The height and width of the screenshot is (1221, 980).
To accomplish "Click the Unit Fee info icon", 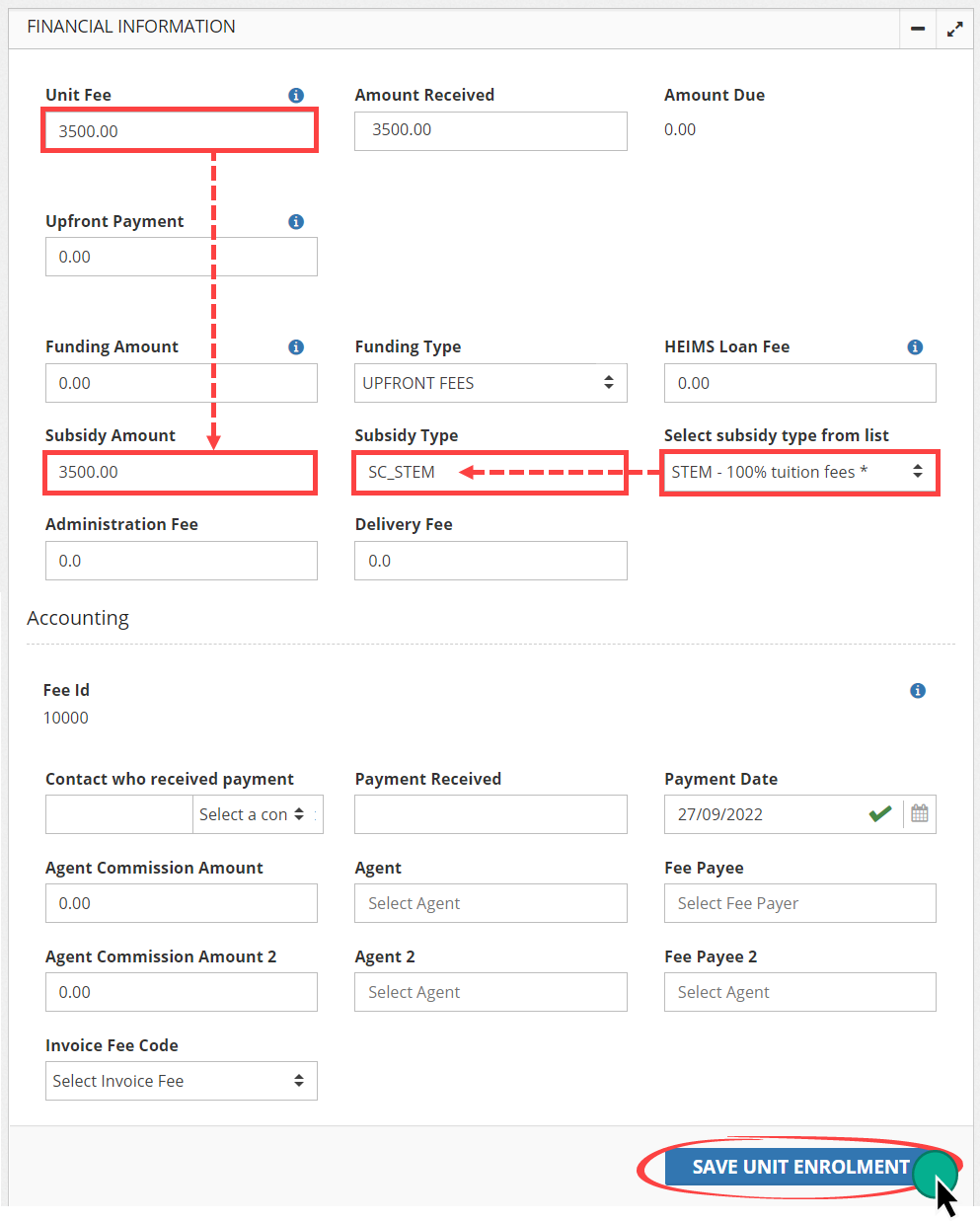I will [x=296, y=96].
